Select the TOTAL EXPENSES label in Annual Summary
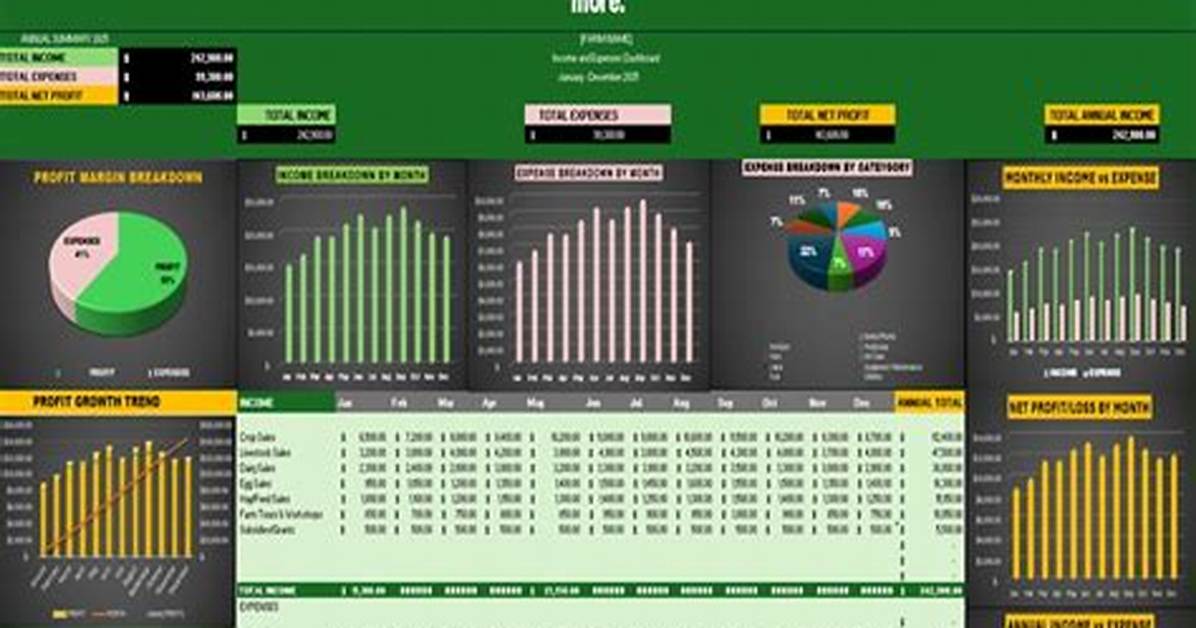1196x628 pixels. (58, 76)
